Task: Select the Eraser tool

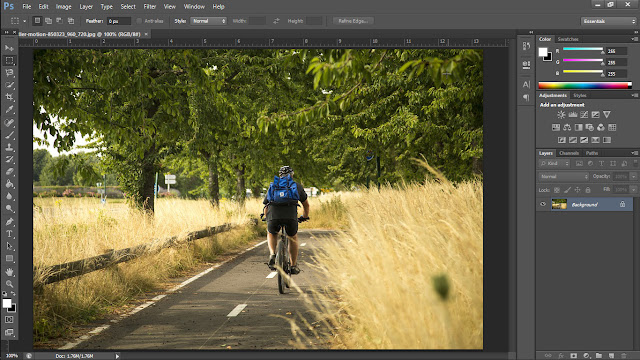Action: point(9,171)
